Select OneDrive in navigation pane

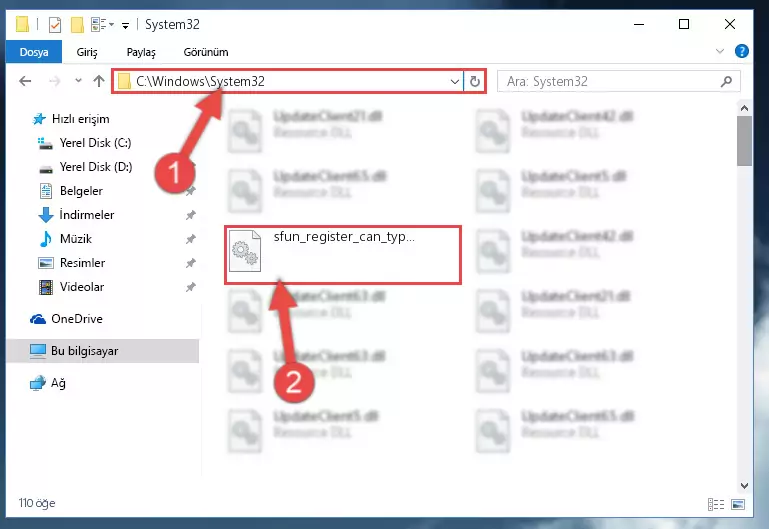tap(77, 319)
